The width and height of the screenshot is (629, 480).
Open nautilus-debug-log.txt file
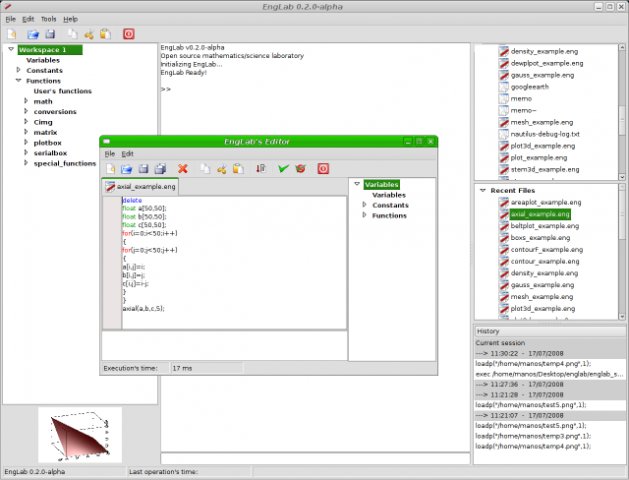545,134
